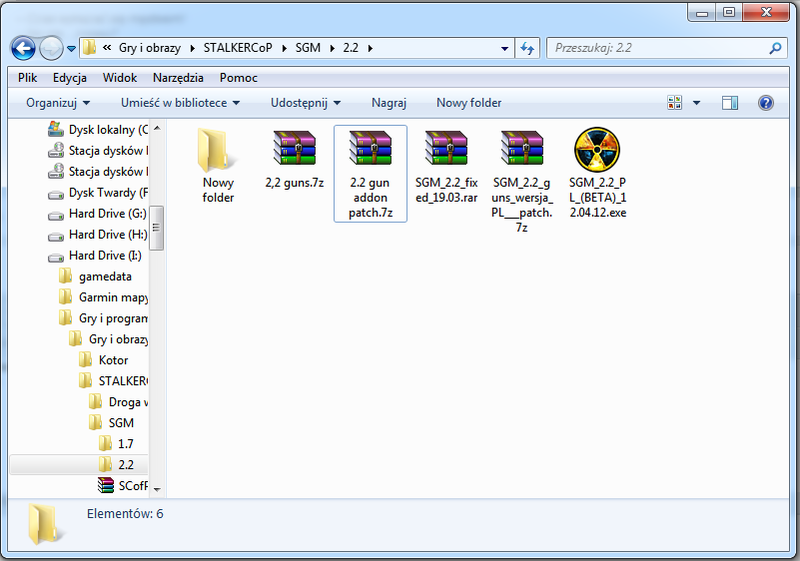The image size is (800, 561).
Task: Open the Organizuj dropdown
Action: click(58, 103)
